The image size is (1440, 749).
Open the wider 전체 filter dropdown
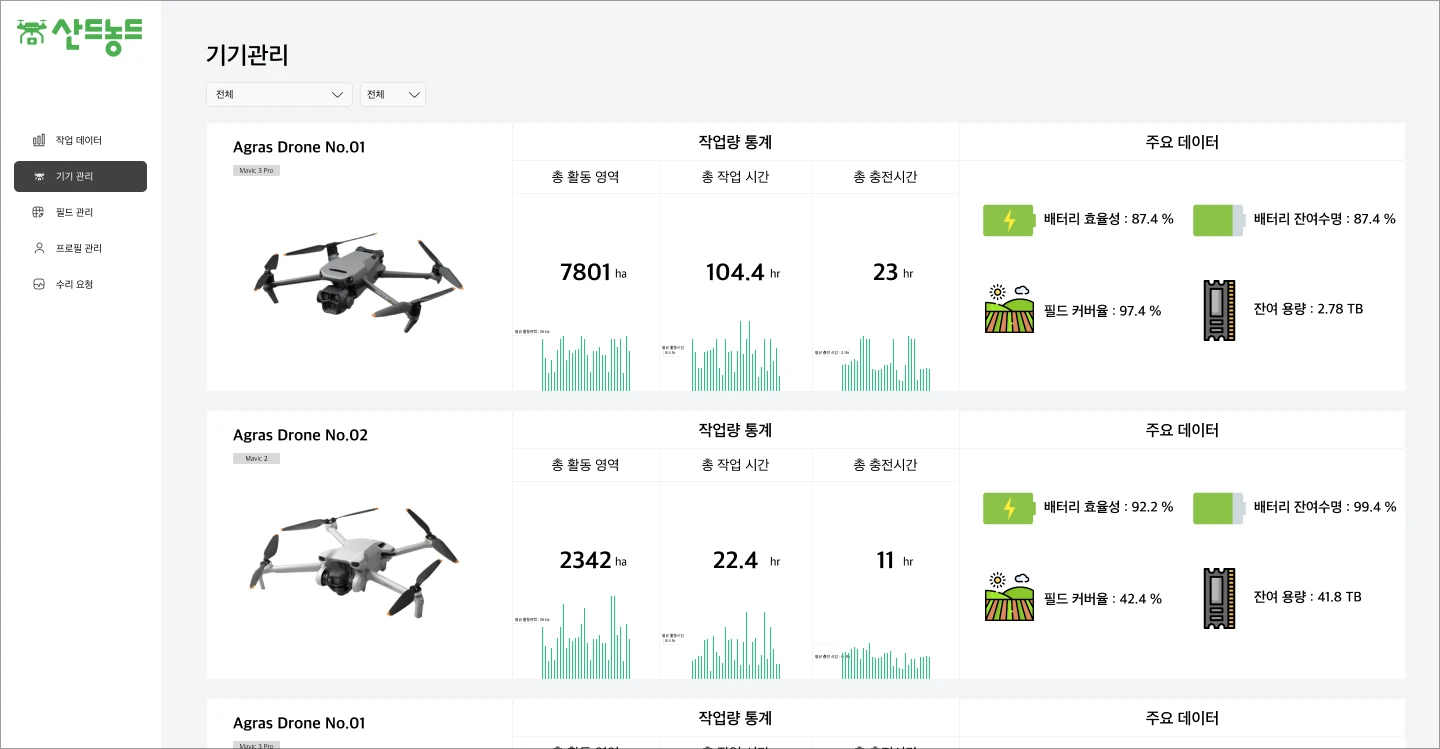tap(279, 94)
